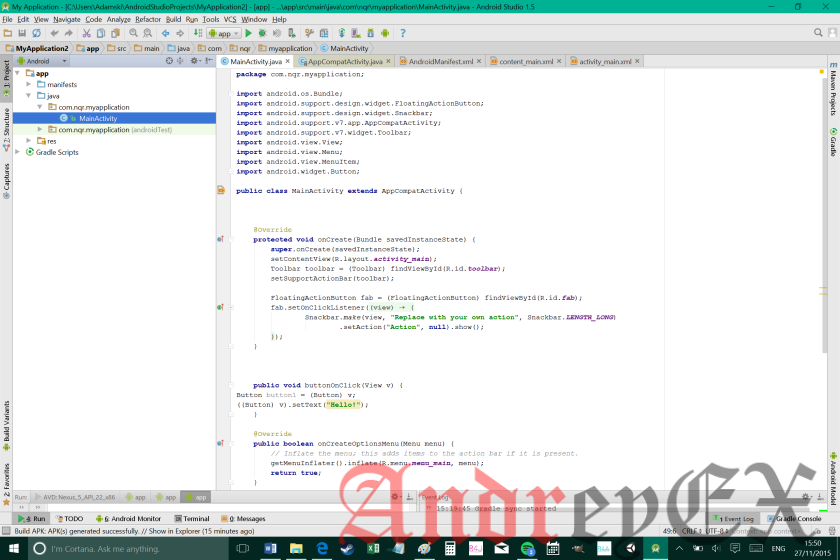840x560 pixels.
Task: Open Project panel gear settings
Action: (195, 61)
